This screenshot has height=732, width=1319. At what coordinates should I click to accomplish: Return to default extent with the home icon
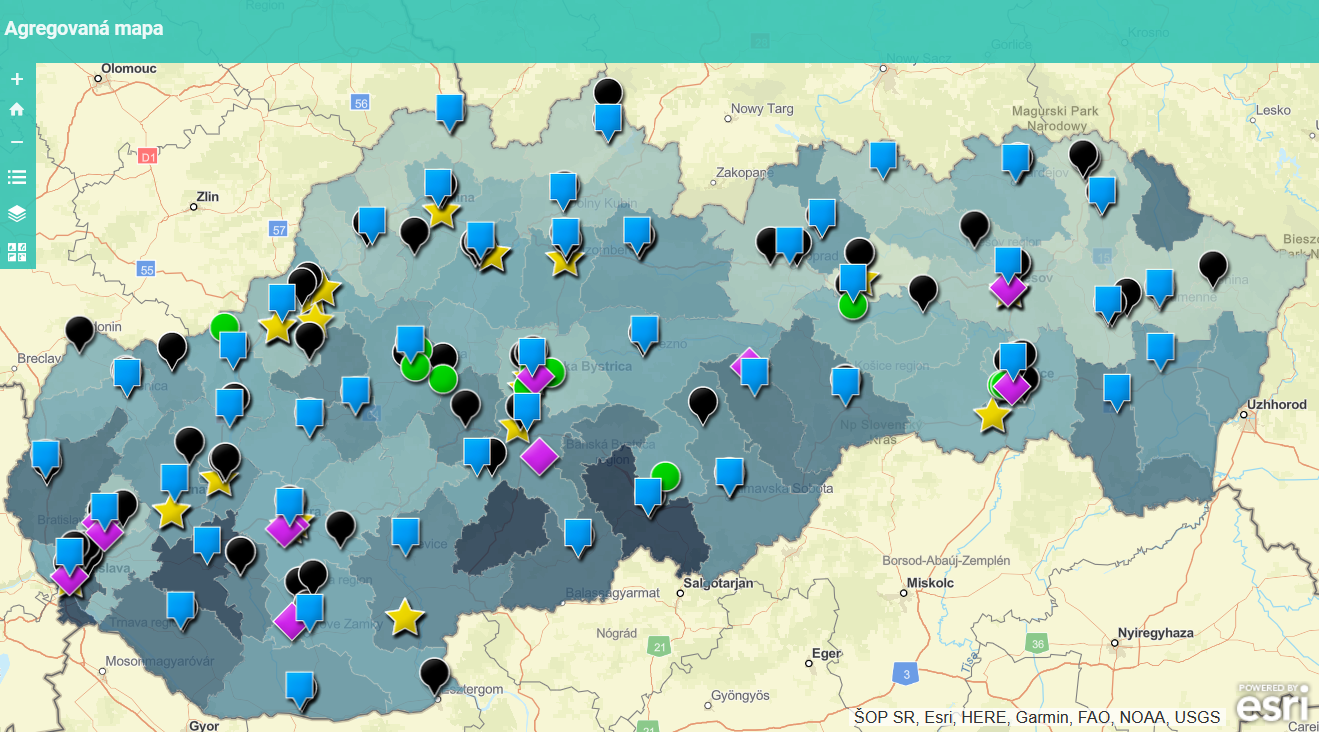[15, 109]
